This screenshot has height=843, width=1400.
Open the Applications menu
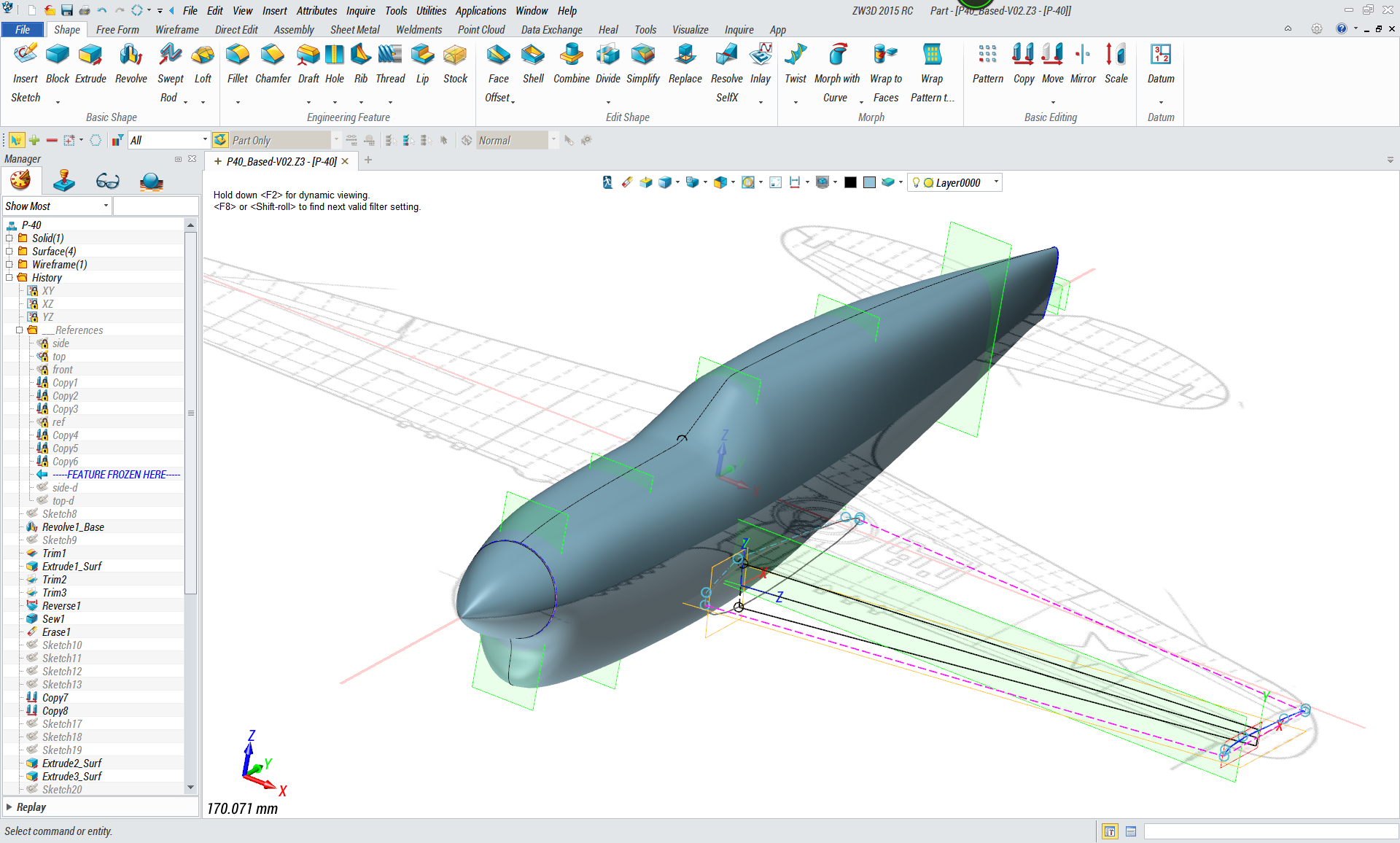pos(481,11)
